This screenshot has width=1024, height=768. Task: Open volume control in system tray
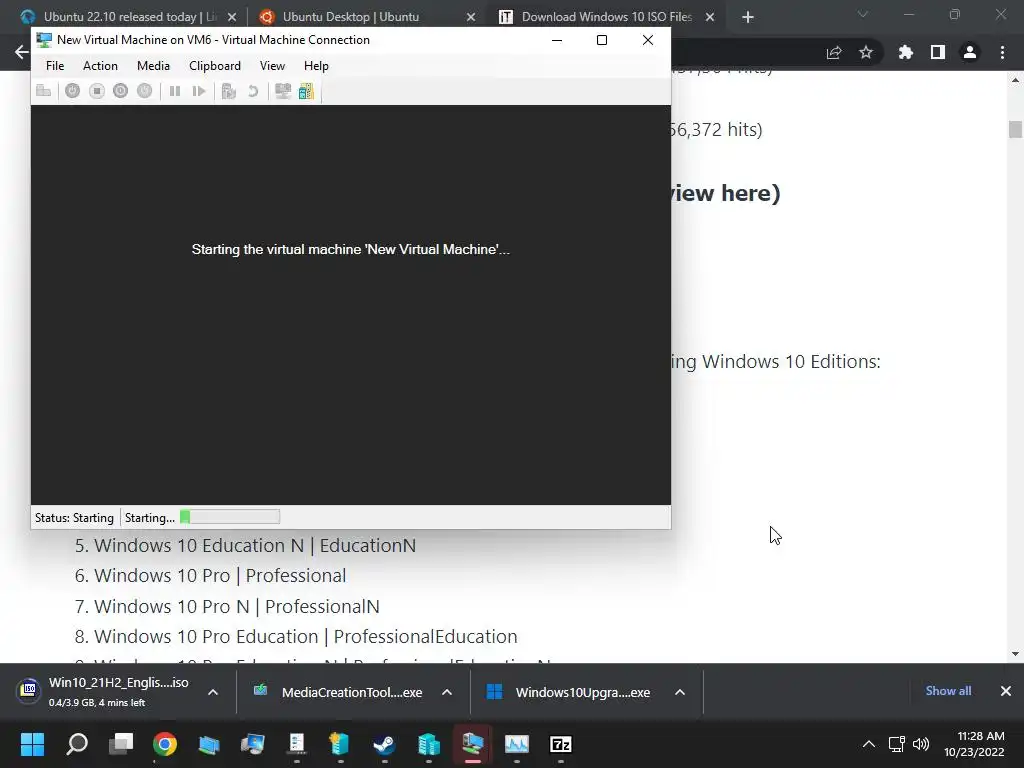tap(921, 744)
